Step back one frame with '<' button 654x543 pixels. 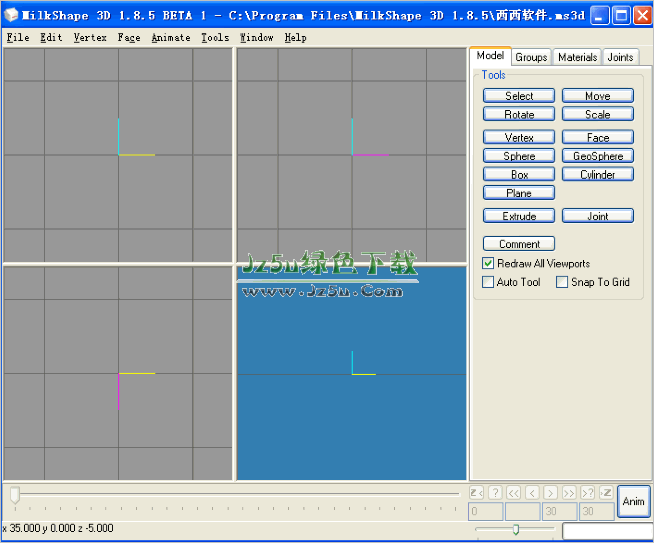coord(532,493)
